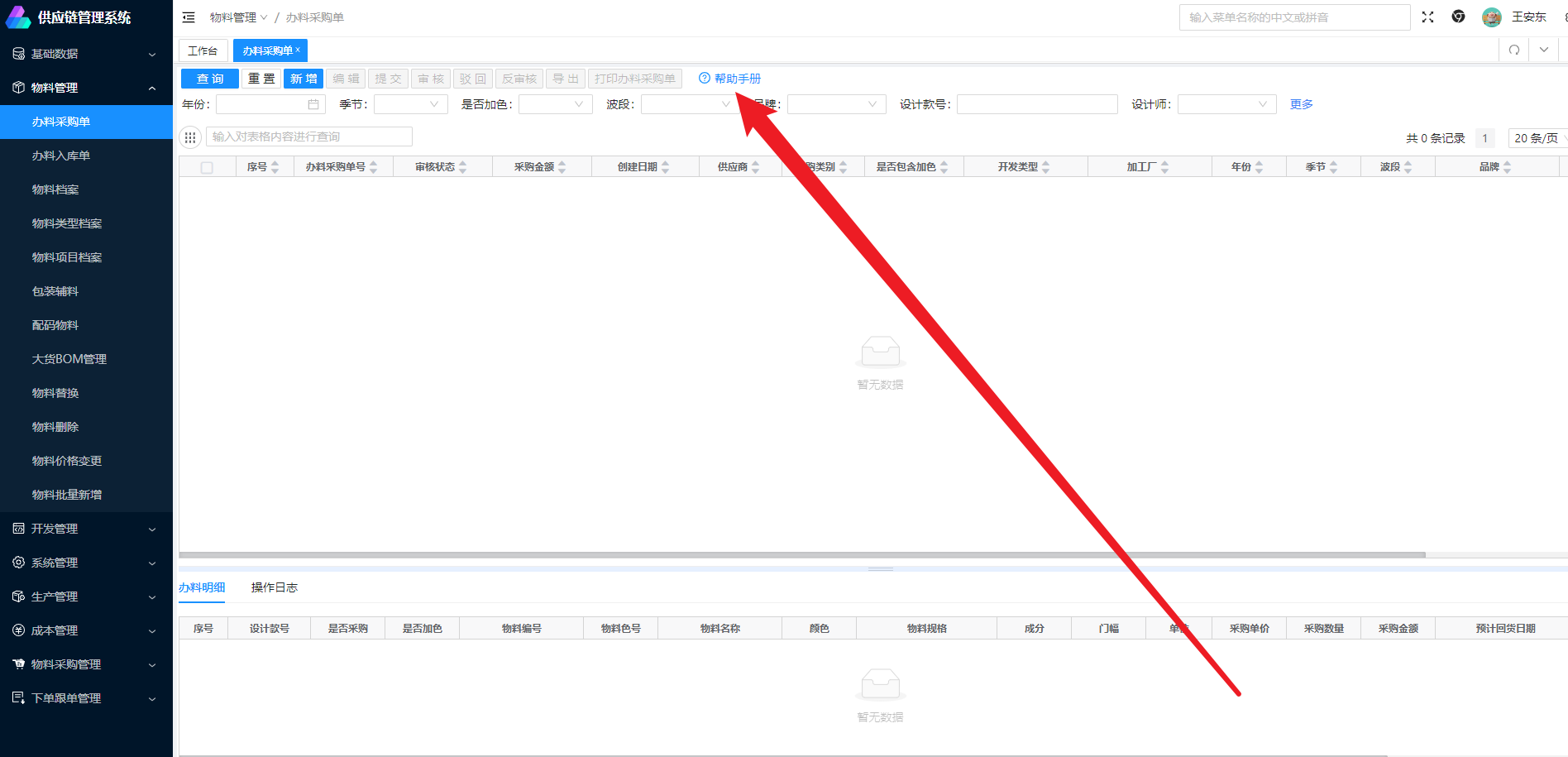Viewport: 1568px width, 757px height.
Task: Switch to the 操作日志 tab
Action: [x=274, y=587]
